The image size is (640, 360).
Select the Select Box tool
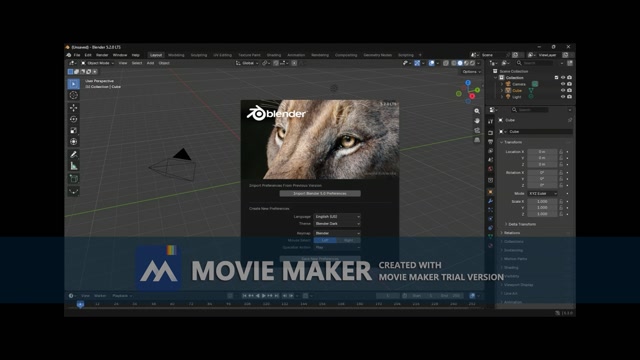tap(73, 84)
